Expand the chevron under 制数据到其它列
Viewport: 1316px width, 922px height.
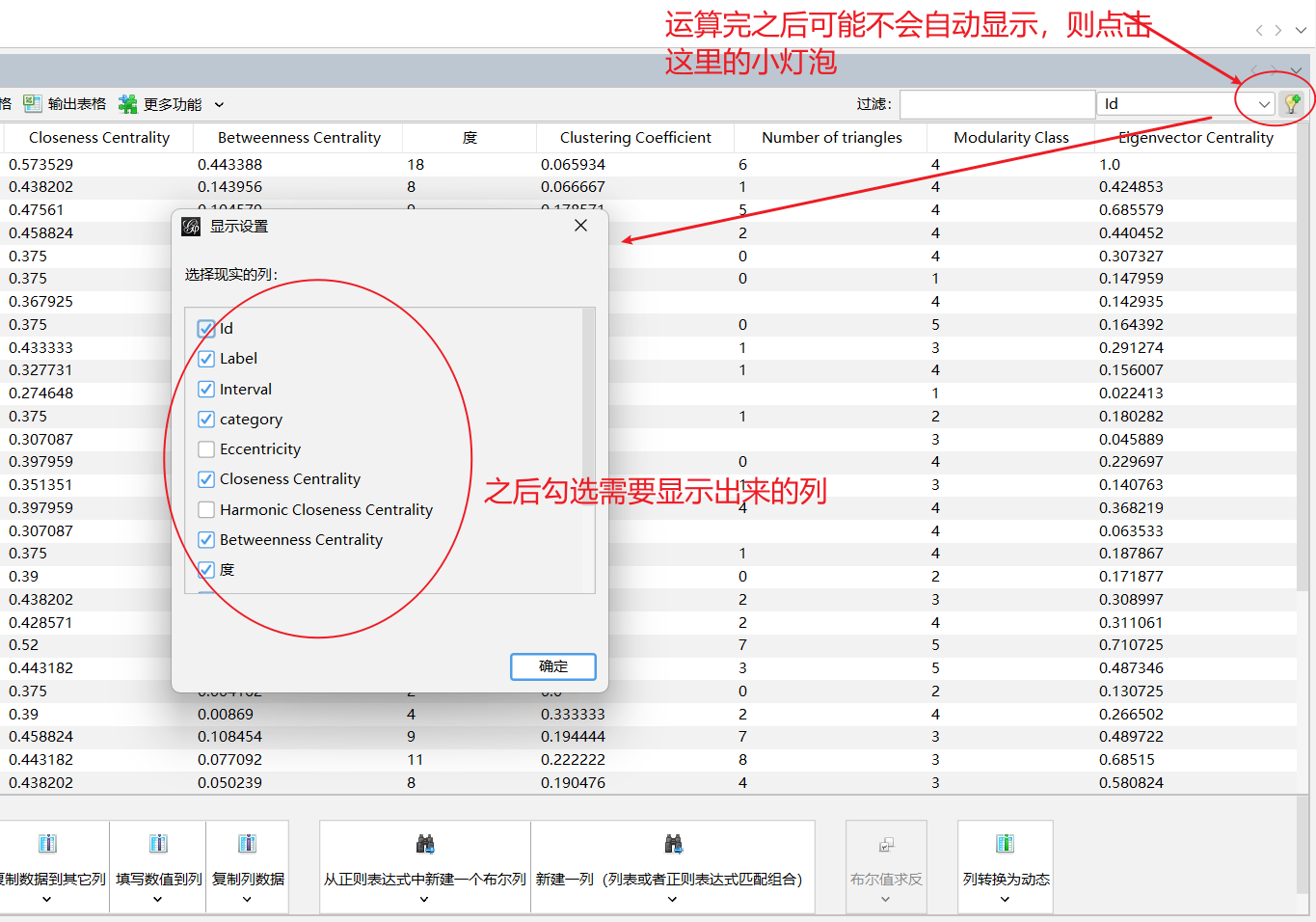pos(46,899)
